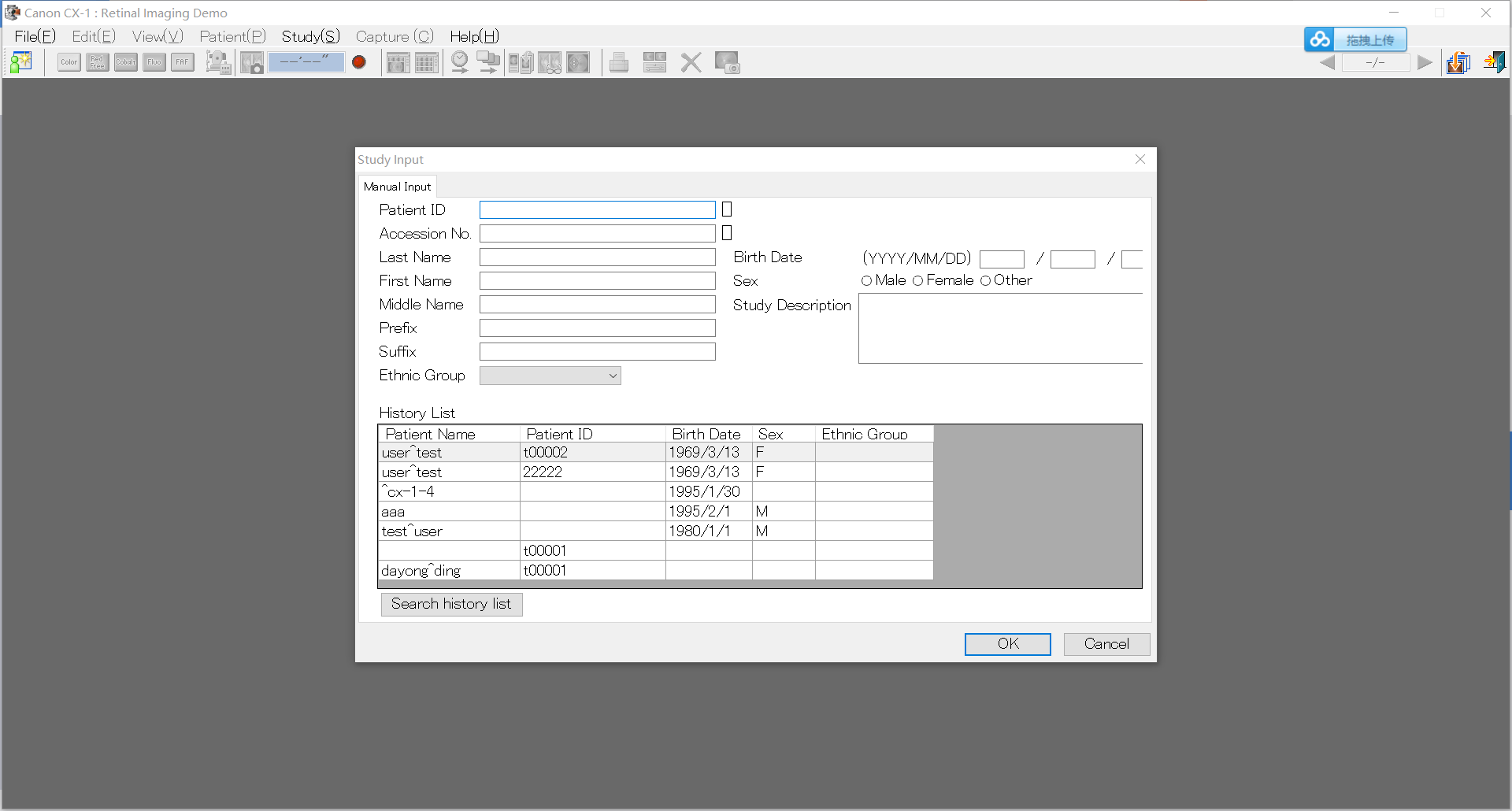Click the delete X toolbar icon
Image resolution: width=1512 pixels, height=811 pixels.
tap(691, 62)
